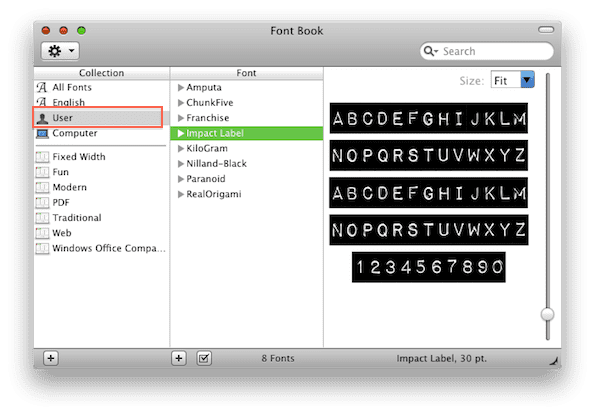The height and width of the screenshot is (415, 595).
Task: Select the Fixed Width collection icon
Action: (x=42, y=157)
